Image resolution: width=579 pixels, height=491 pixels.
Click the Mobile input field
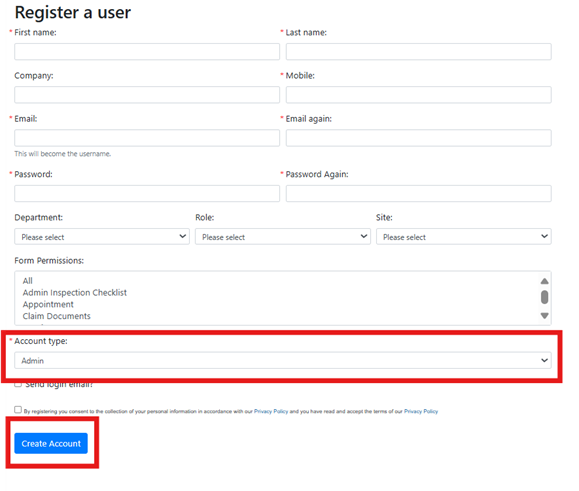click(418, 95)
